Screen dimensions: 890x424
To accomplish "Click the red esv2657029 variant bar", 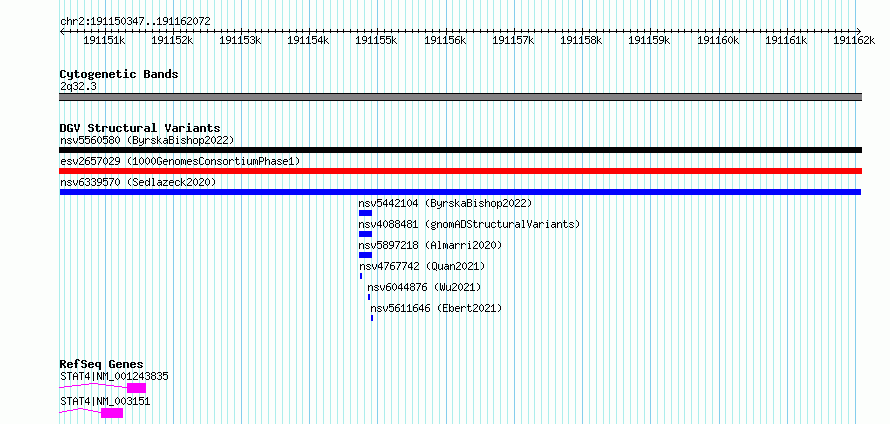I will point(460,171).
